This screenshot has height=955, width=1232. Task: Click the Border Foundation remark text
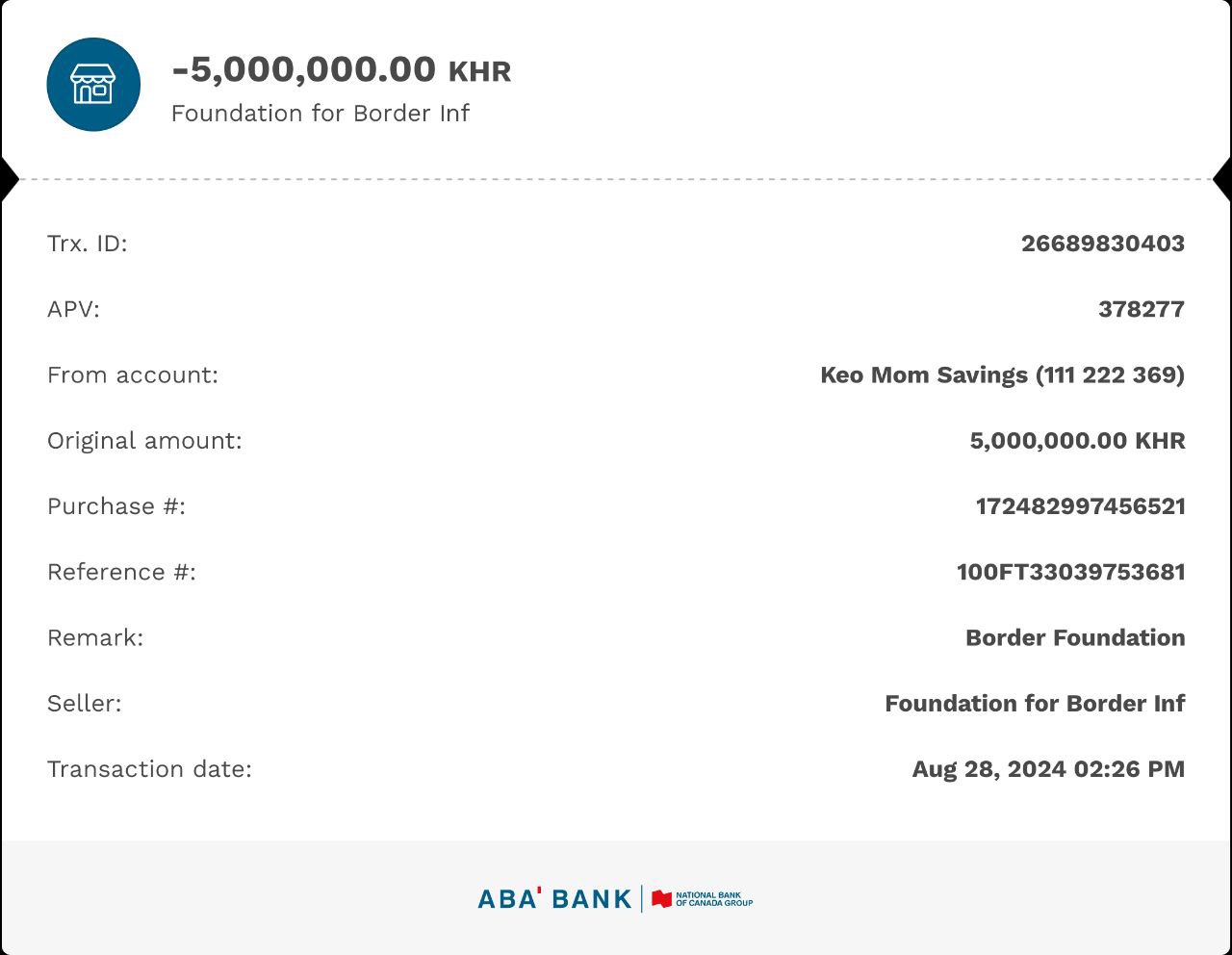tap(1075, 637)
